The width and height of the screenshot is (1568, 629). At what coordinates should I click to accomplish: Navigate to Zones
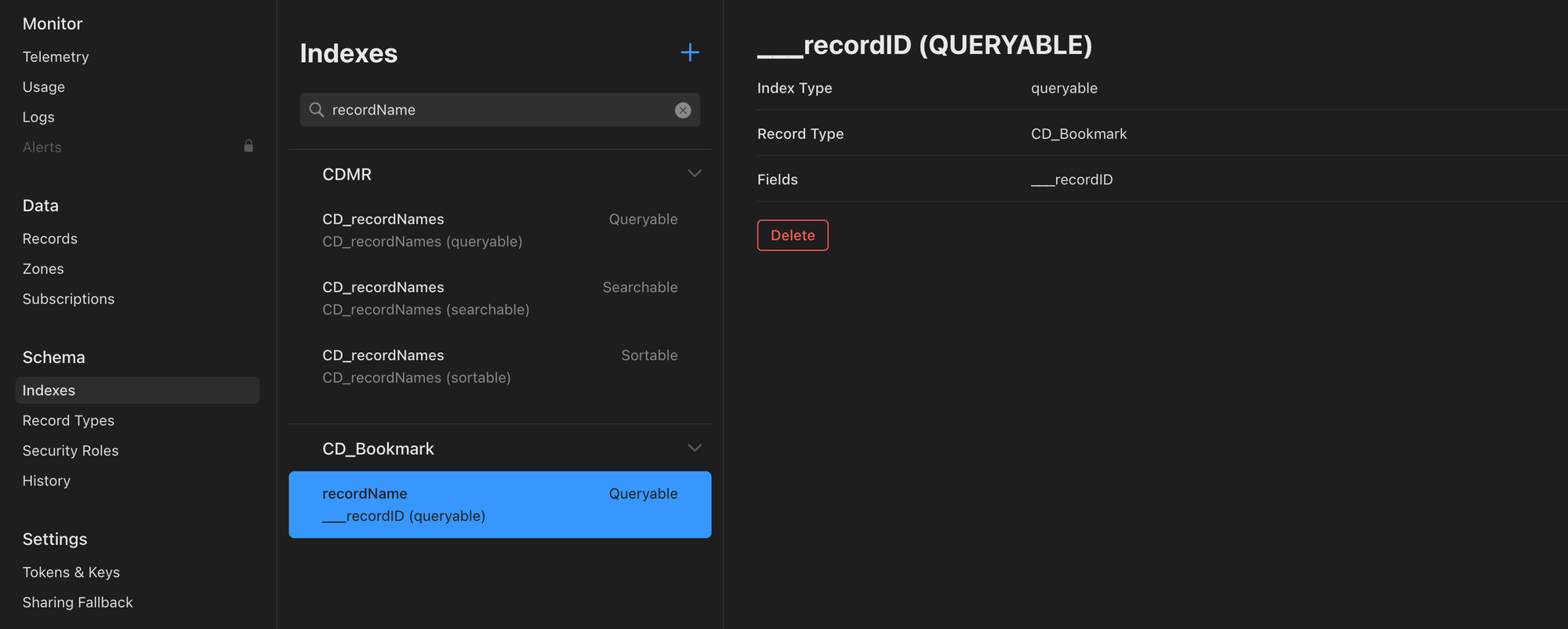(43, 269)
